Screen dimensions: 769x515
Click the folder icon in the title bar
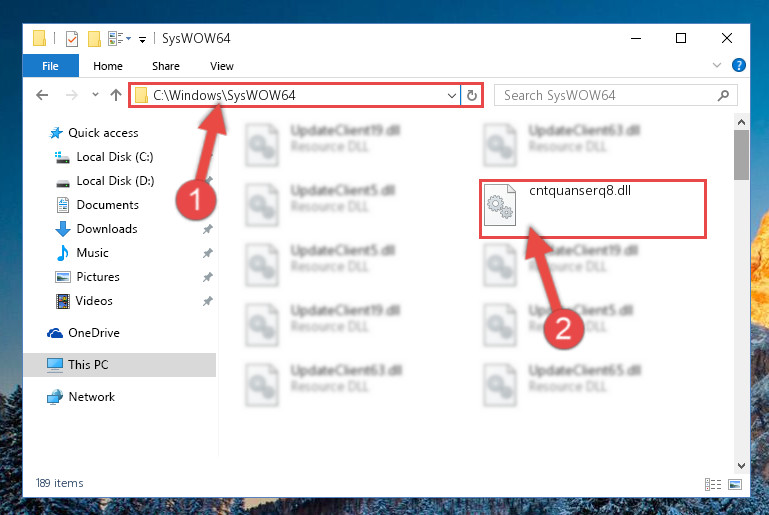(x=39, y=38)
